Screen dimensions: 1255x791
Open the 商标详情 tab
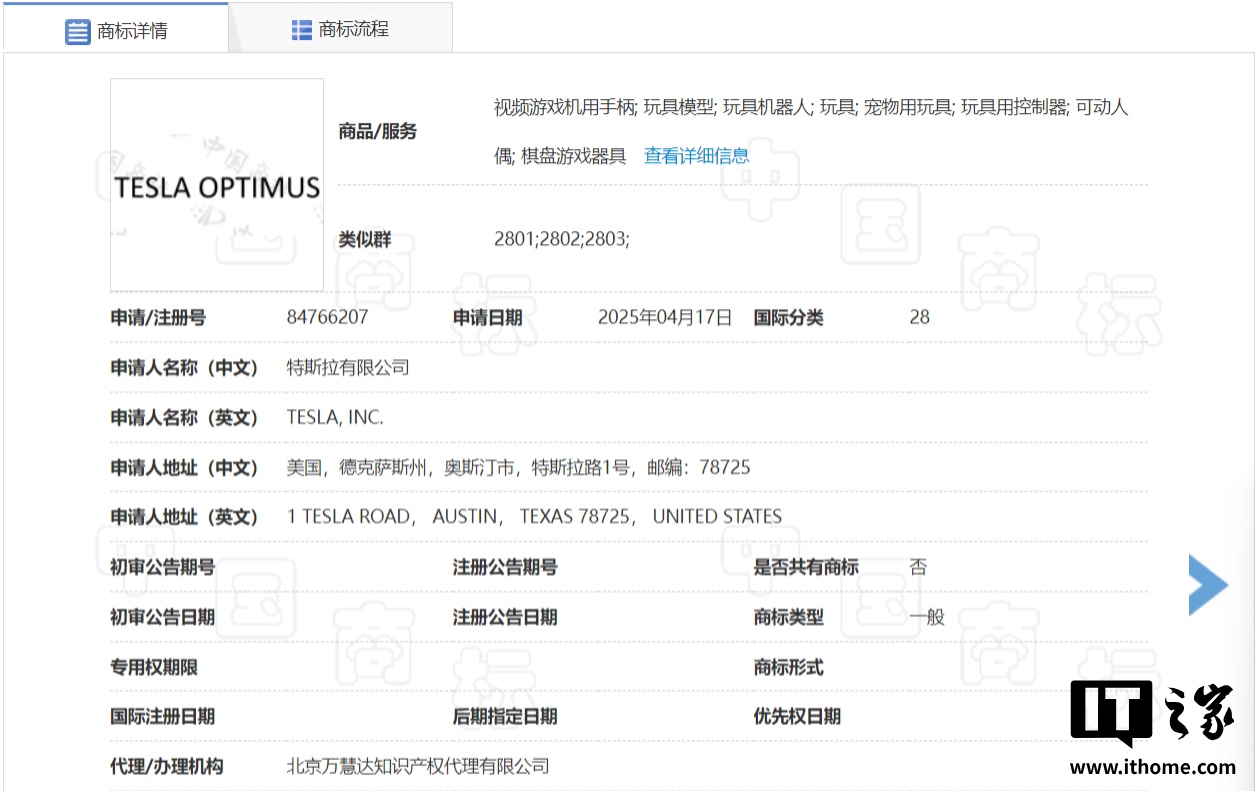pyautogui.click(x=116, y=29)
